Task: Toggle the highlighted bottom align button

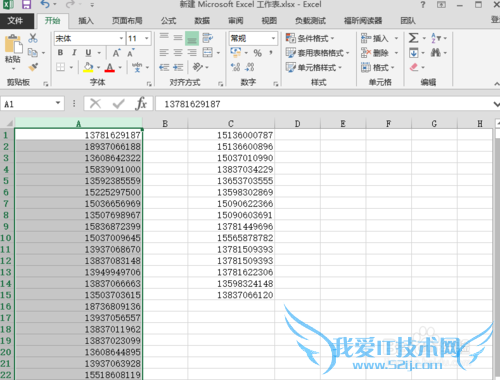Action: pos(192,38)
